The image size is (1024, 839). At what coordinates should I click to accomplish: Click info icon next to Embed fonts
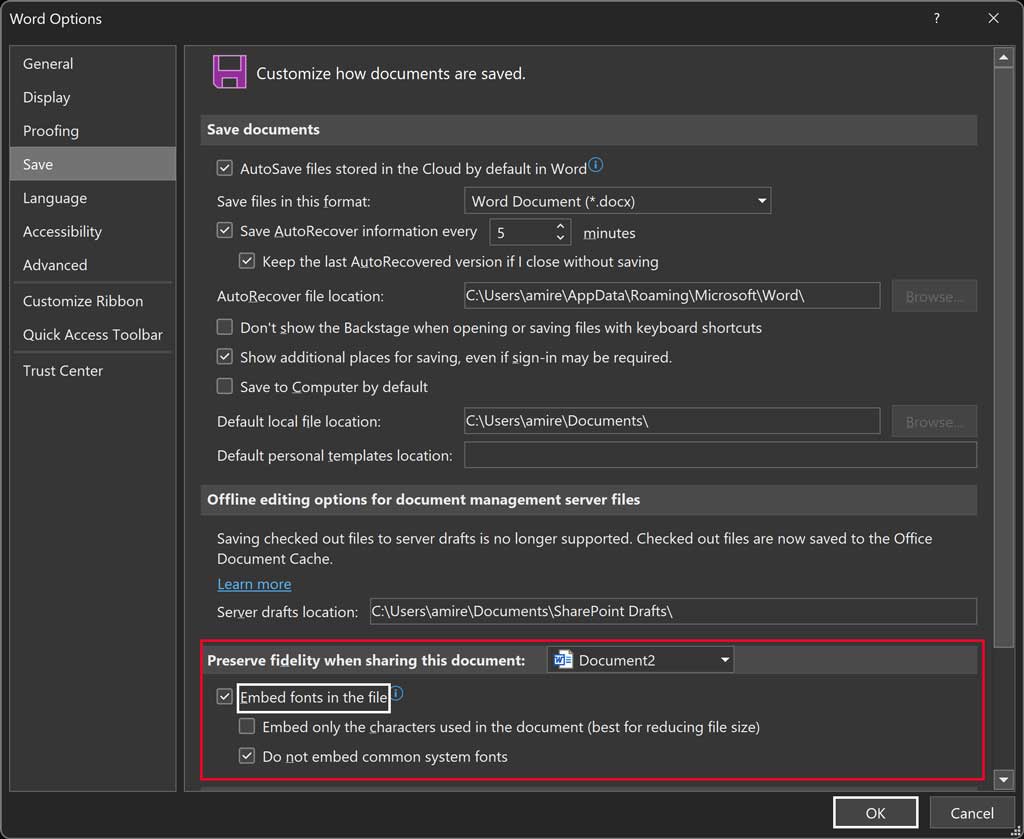click(396, 693)
